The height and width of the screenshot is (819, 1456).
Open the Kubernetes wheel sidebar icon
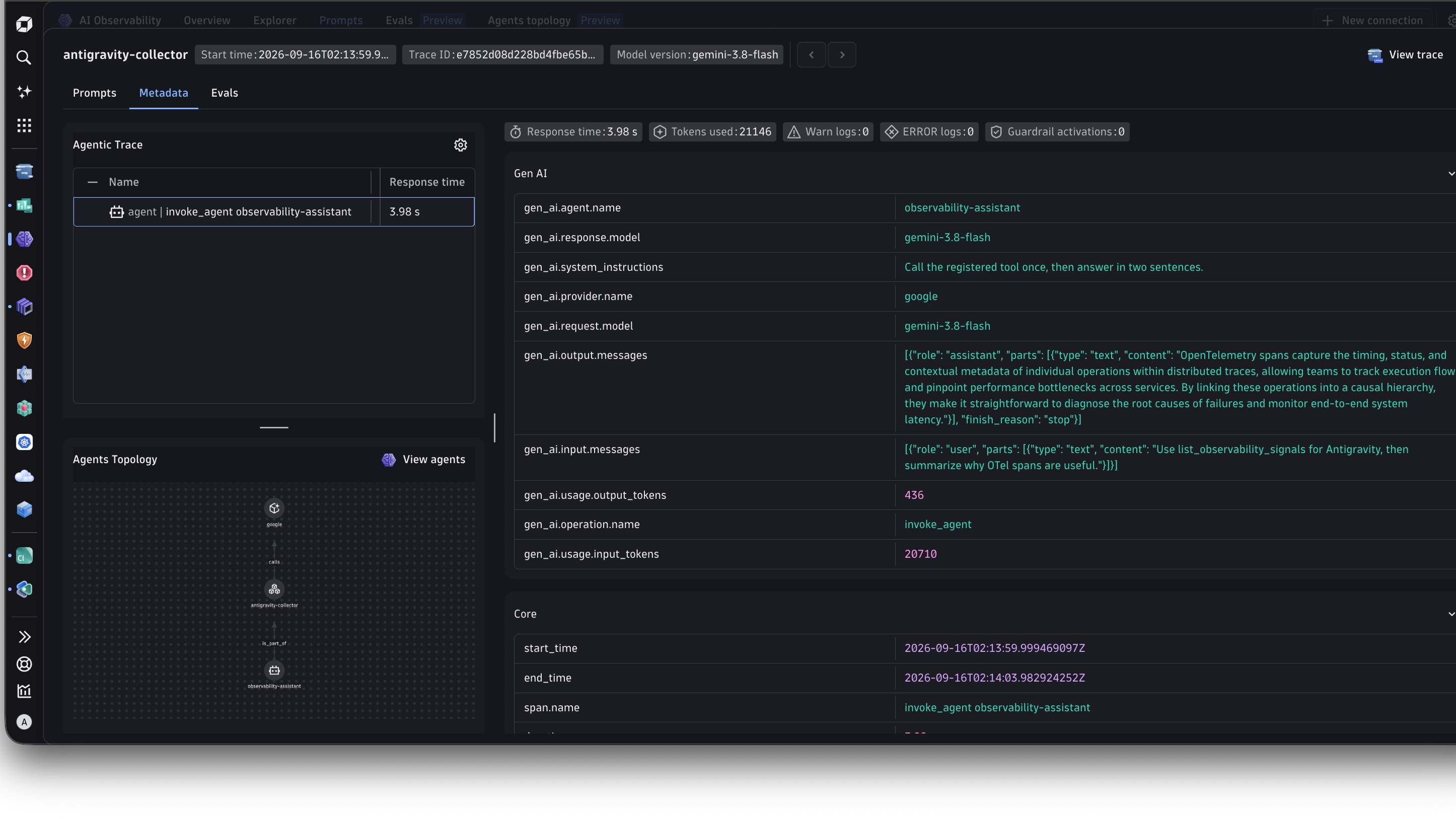click(24, 442)
